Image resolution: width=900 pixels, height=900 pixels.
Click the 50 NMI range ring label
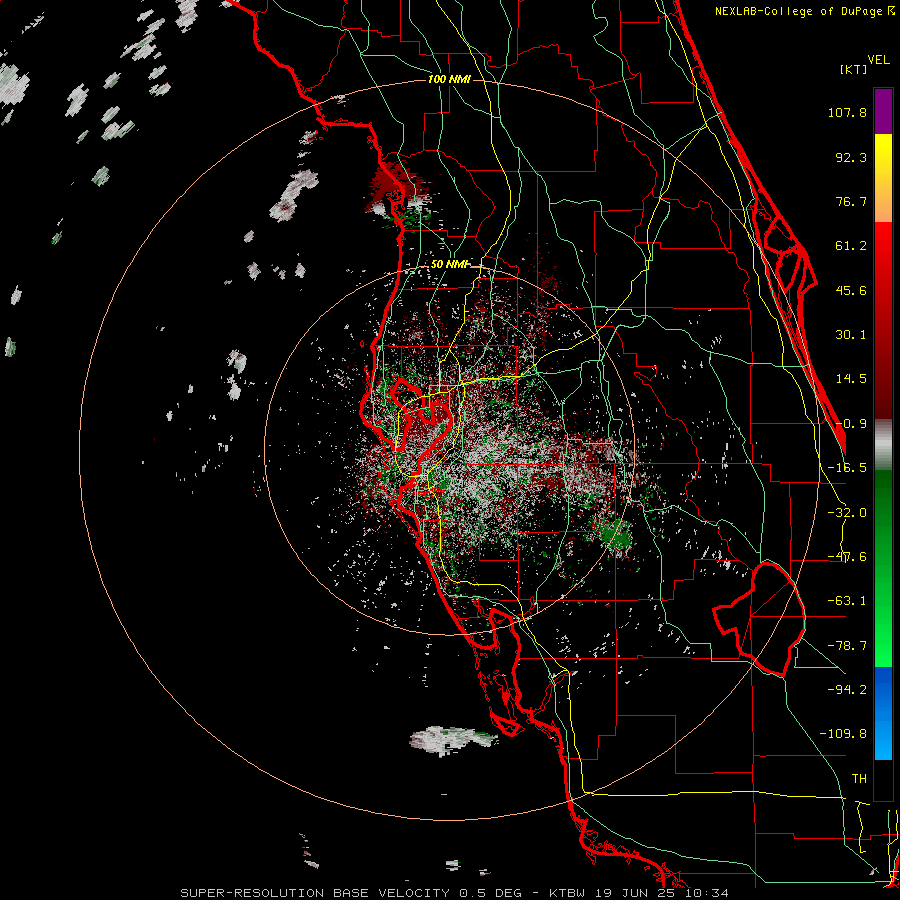[449, 264]
